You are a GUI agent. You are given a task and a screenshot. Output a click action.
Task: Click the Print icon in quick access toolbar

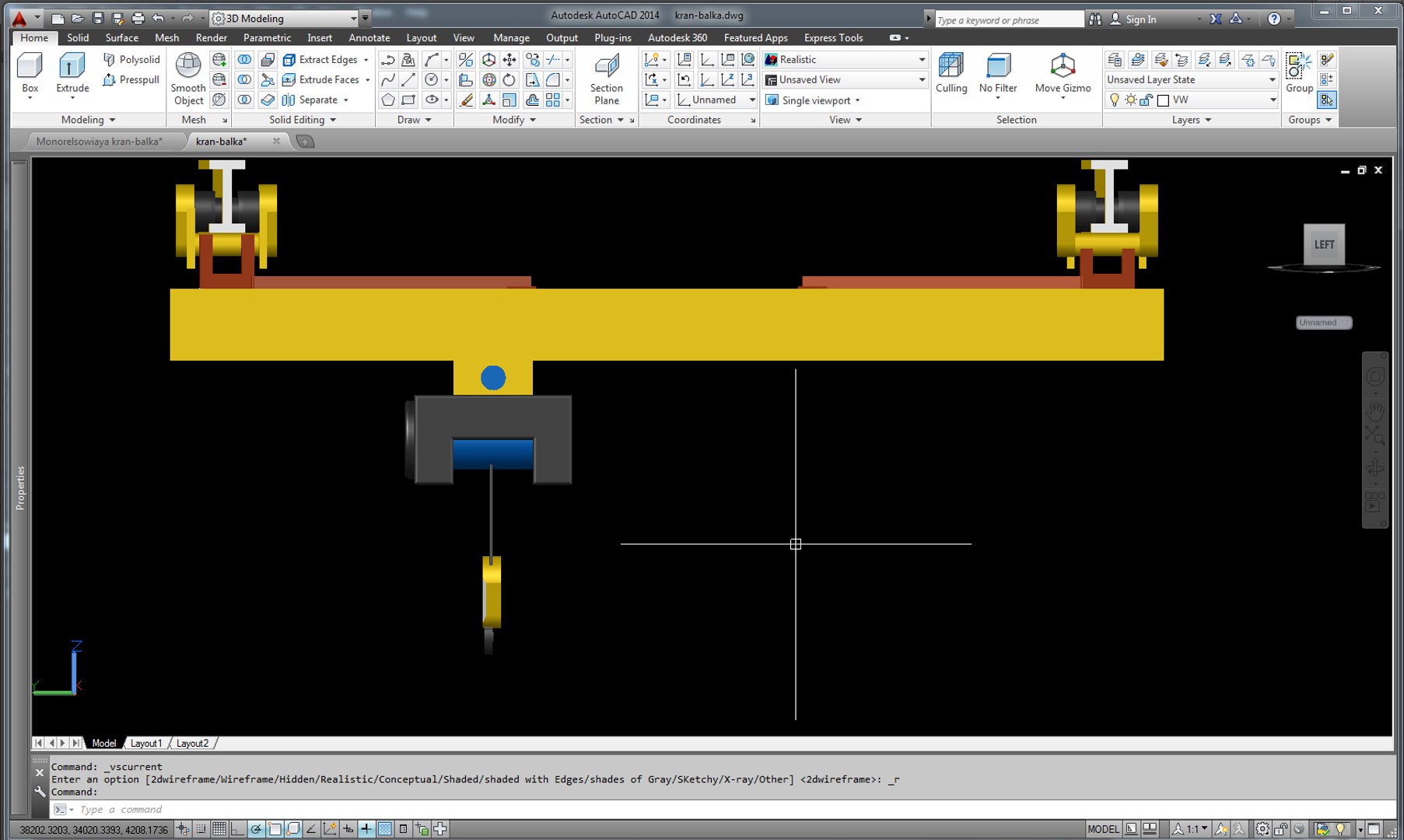tap(138, 18)
